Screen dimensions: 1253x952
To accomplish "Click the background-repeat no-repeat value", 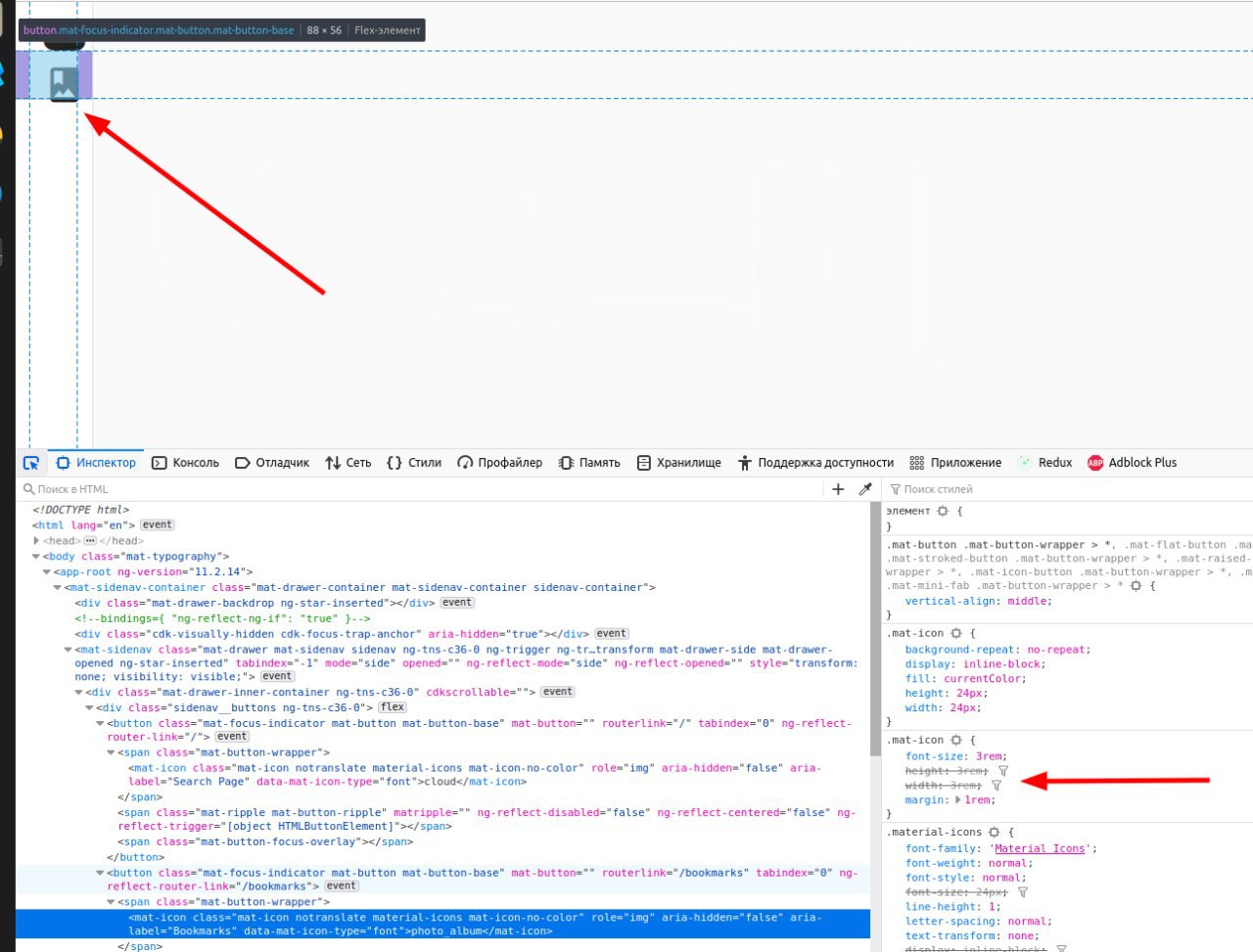I will (1055, 650).
